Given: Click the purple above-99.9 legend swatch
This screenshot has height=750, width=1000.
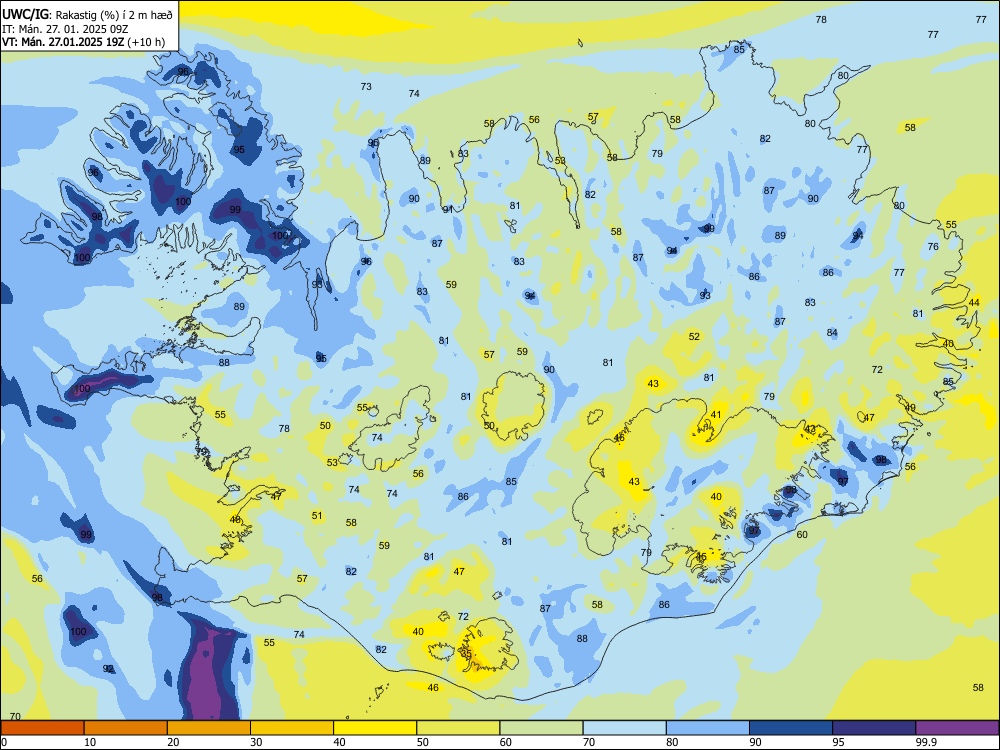Looking at the screenshot, I should tap(957, 728).
